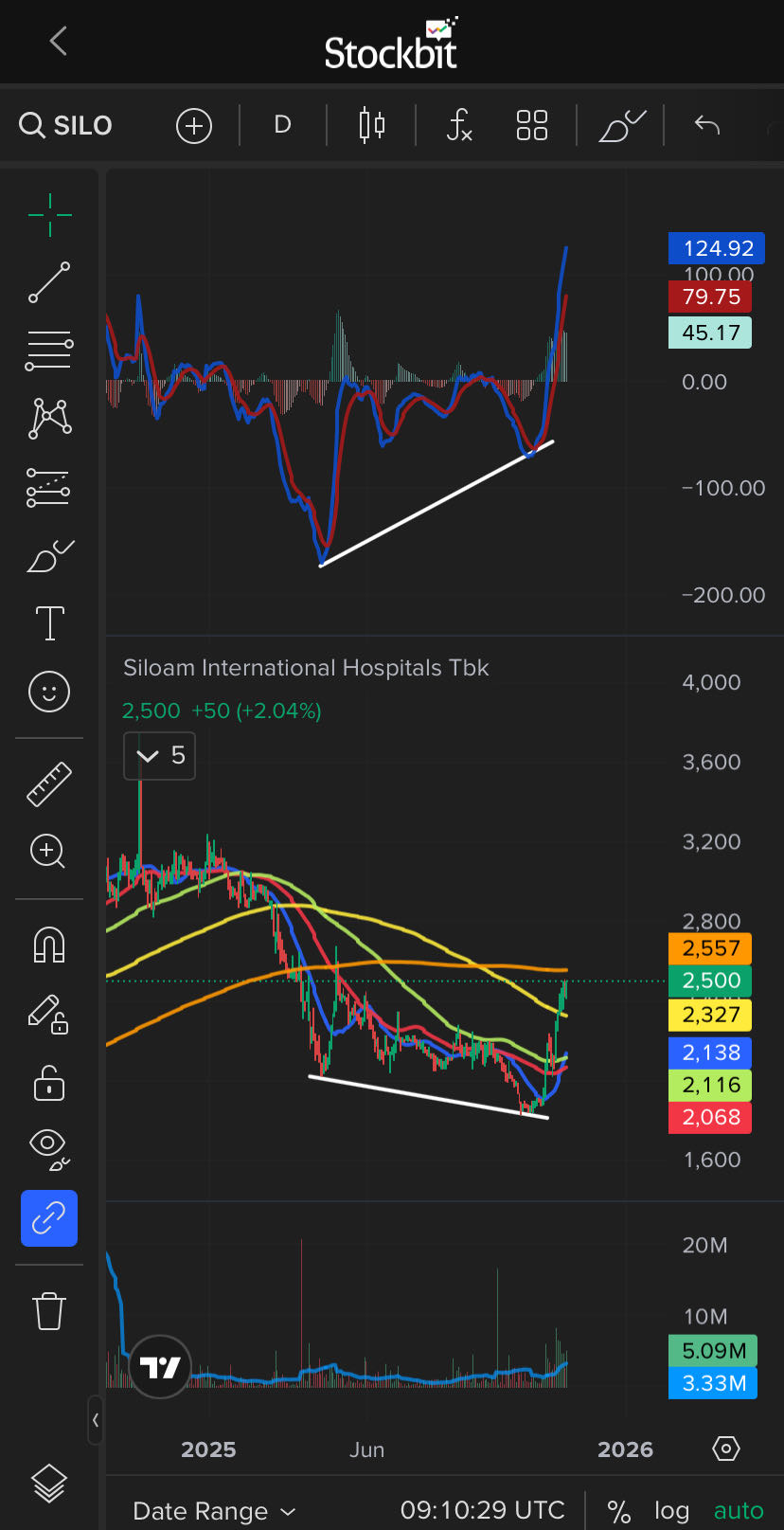Click the yellow 2,327 price label
This screenshot has width=784, height=1530.
tap(710, 1016)
